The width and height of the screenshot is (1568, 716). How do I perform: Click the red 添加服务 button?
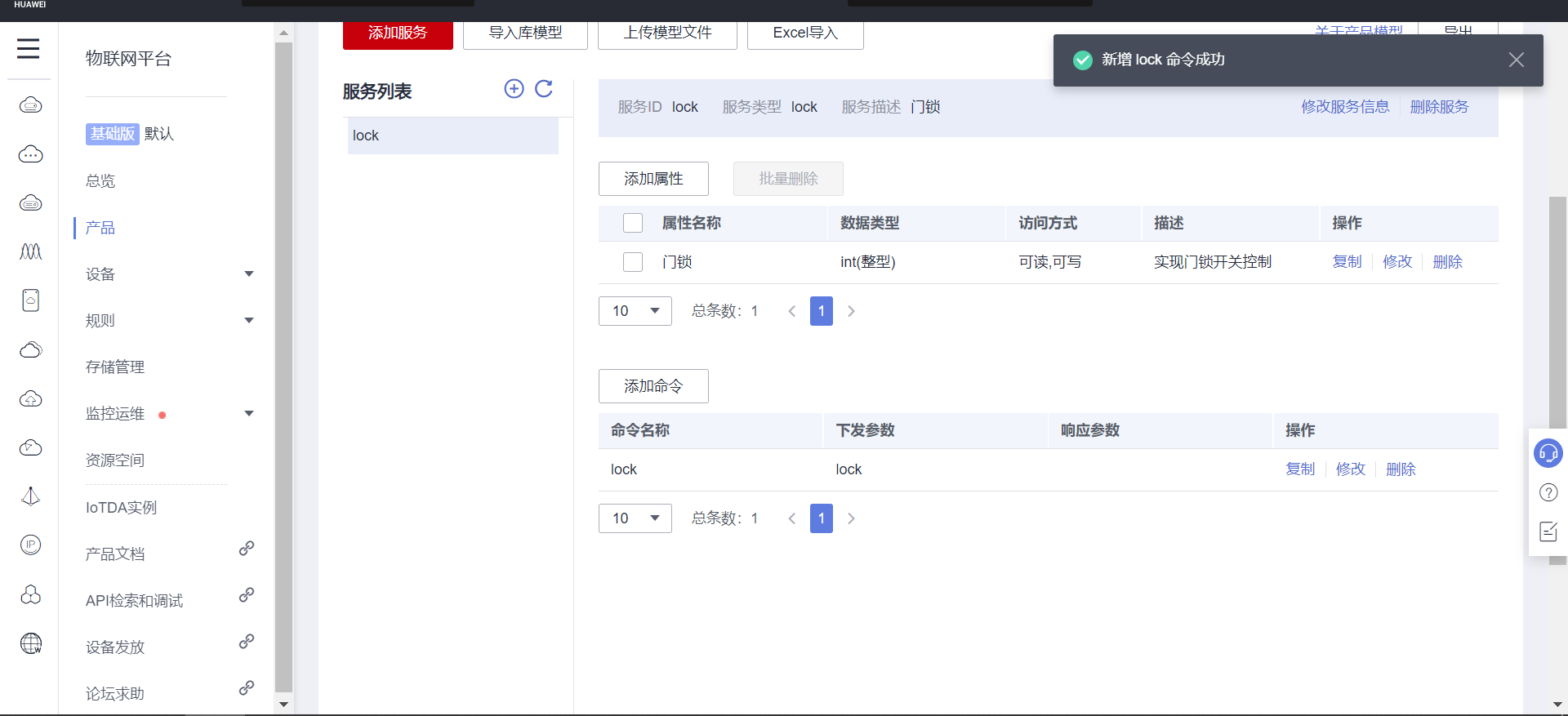click(x=398, y=33)
